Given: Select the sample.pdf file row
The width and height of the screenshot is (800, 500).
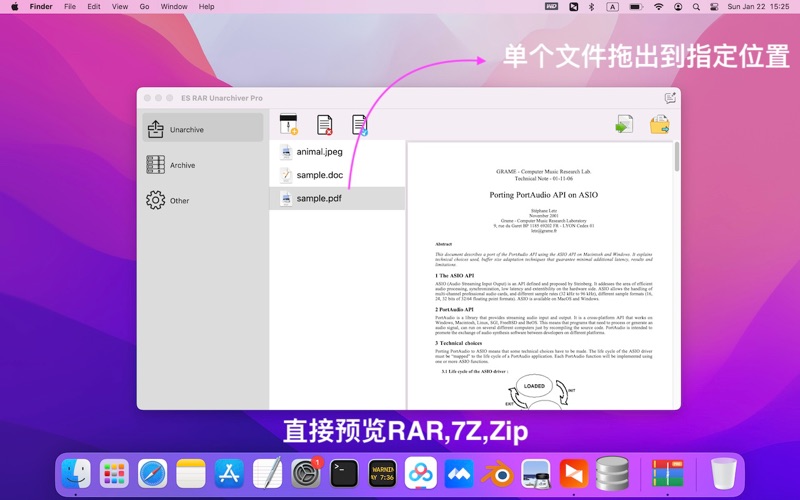Looking at the screenshot, I should (x=337, y=198).
